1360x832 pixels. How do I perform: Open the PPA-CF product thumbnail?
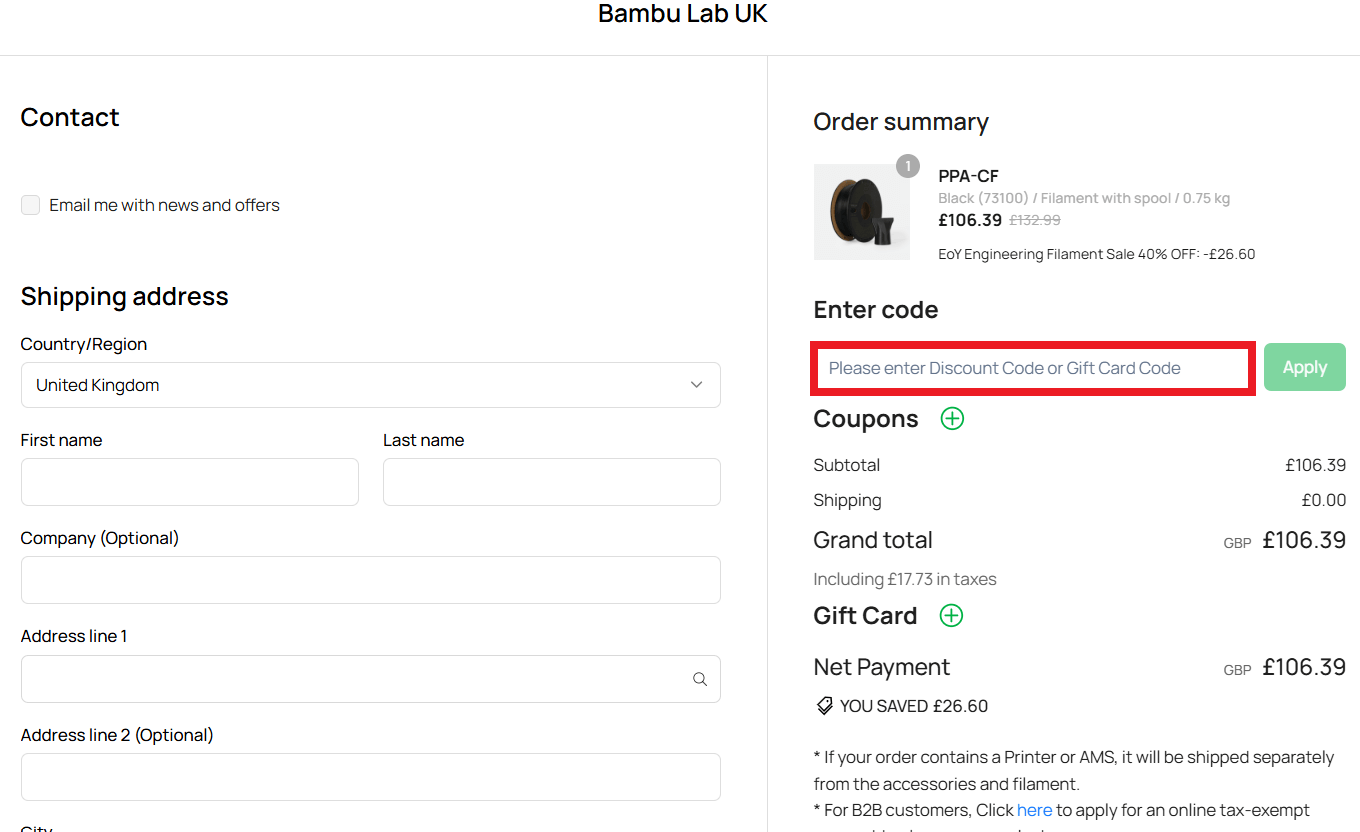tap(861, 211)
